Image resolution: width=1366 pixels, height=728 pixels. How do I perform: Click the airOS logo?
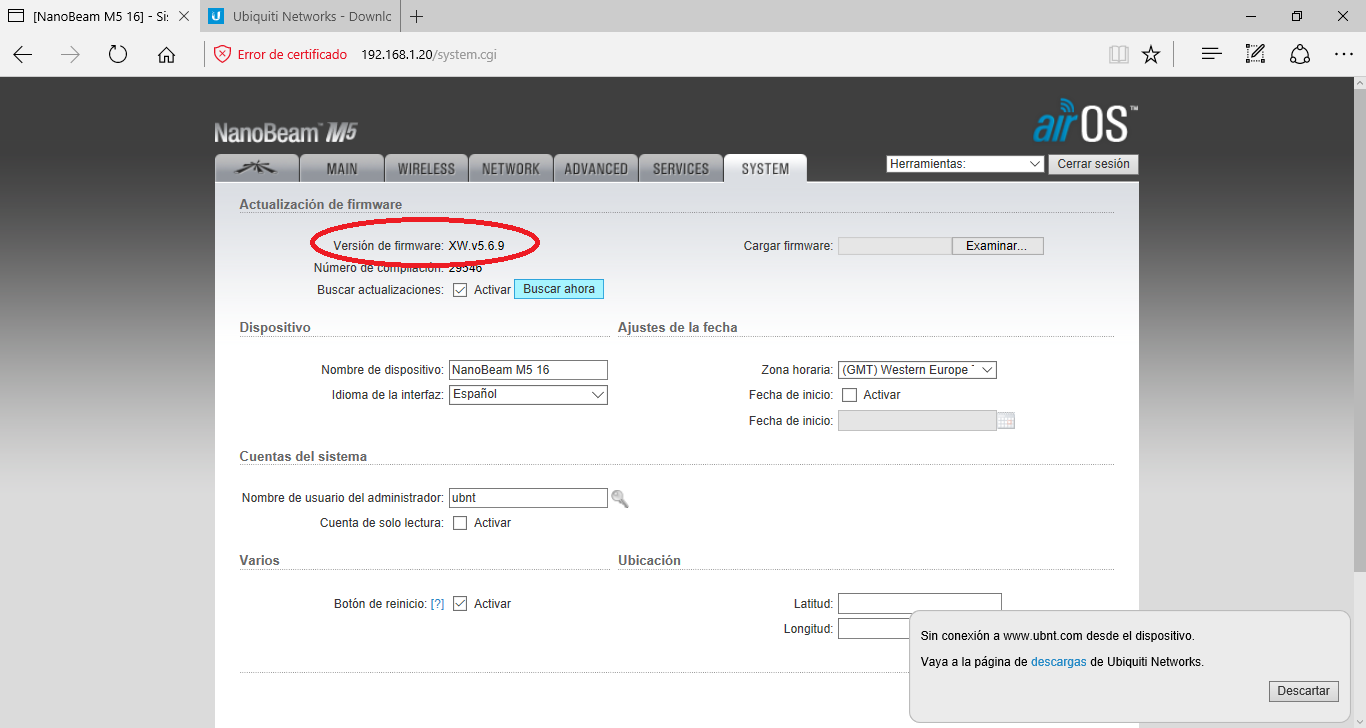[x=1085, y=121]
